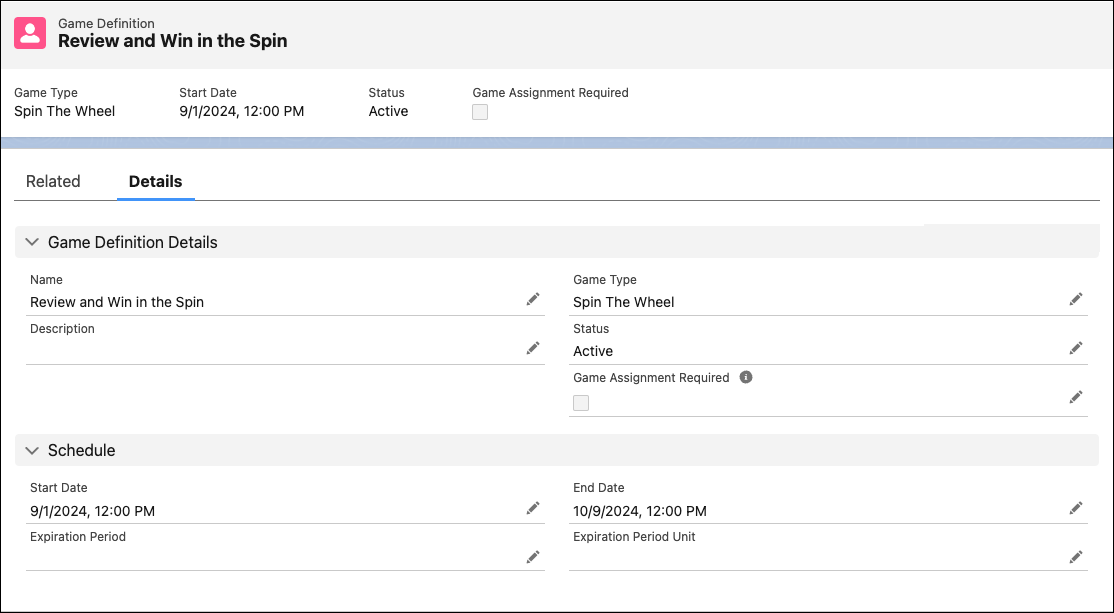Screen dimensions: 1114x613
Task: Click the Schedule section header title
Action: pos(82,450)
